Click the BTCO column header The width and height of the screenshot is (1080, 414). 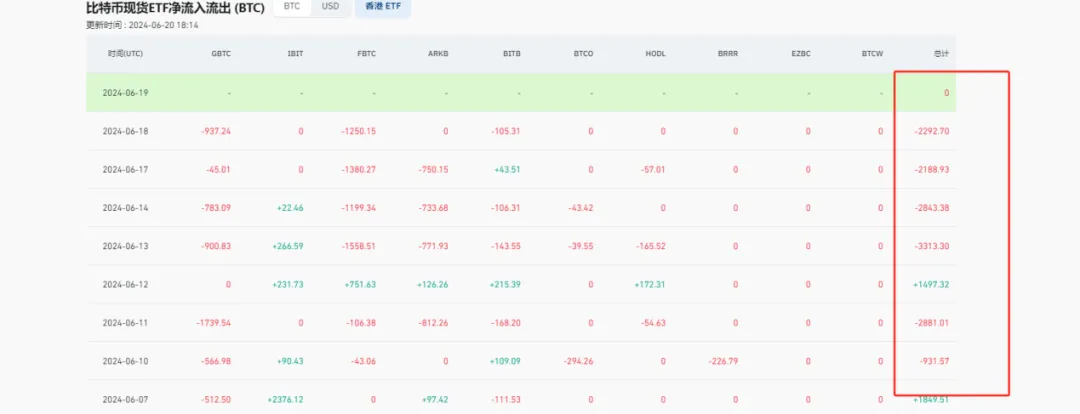point(583,54)
